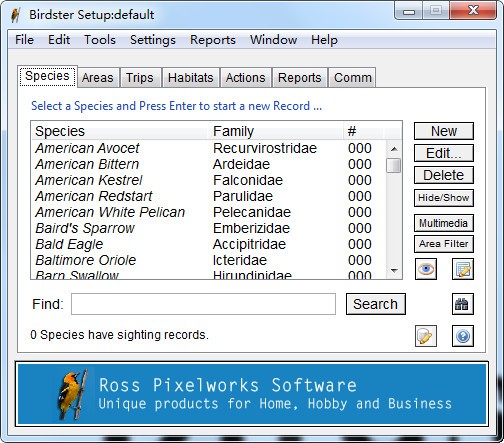The height and width of the screenshot is (443, 504).
Task: Click the Area Filter button
Action: (x=444, y=244)
